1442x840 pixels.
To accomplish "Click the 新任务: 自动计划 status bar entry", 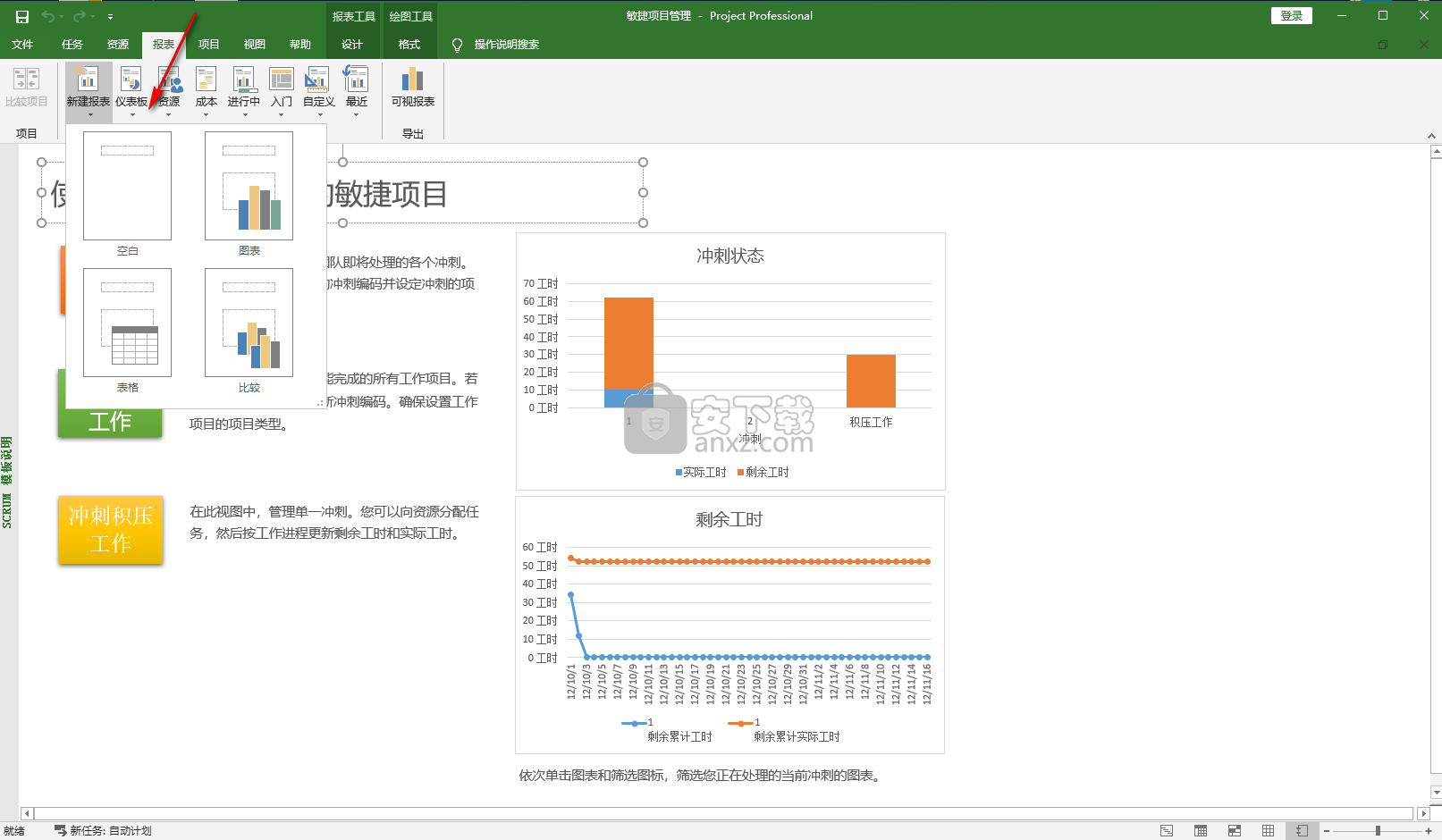I will (103, 831).
